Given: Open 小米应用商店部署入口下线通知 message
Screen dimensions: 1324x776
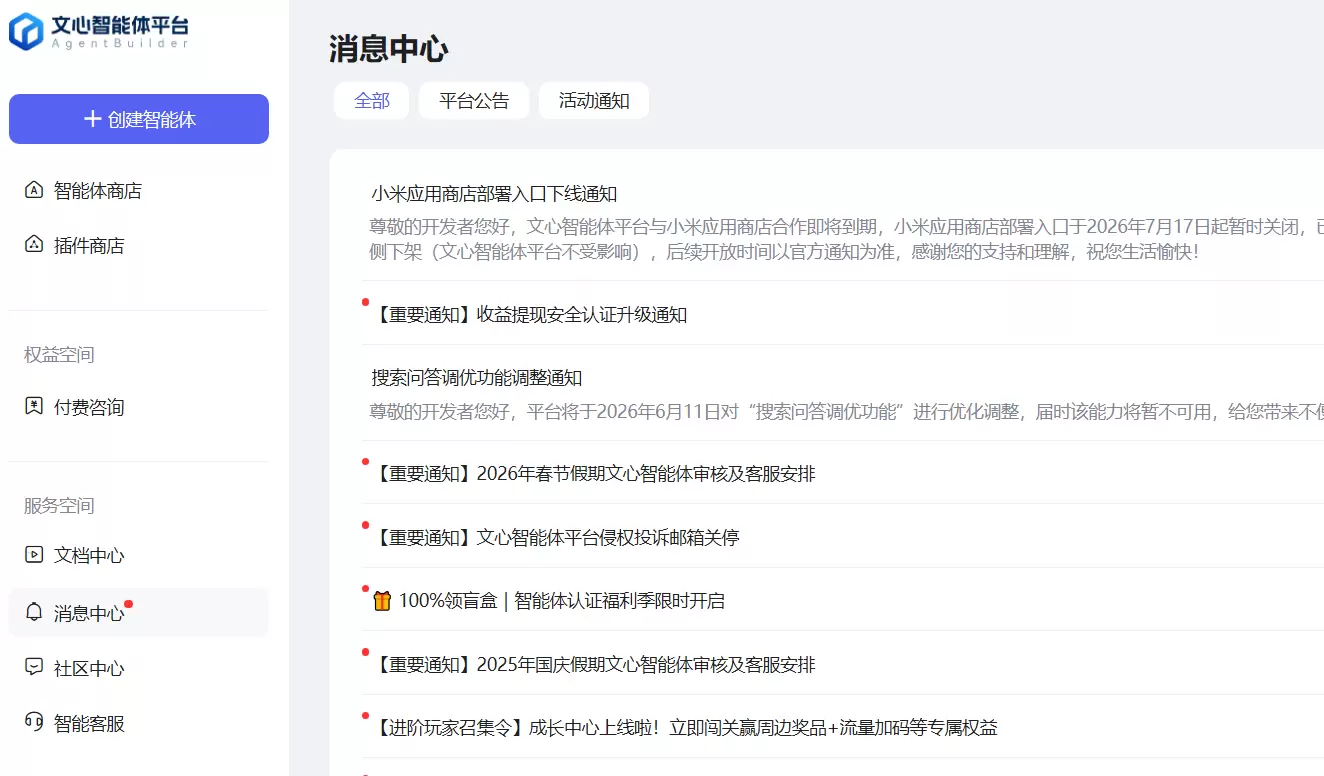Looking at the screenshot, I should (x=494, y=194).
